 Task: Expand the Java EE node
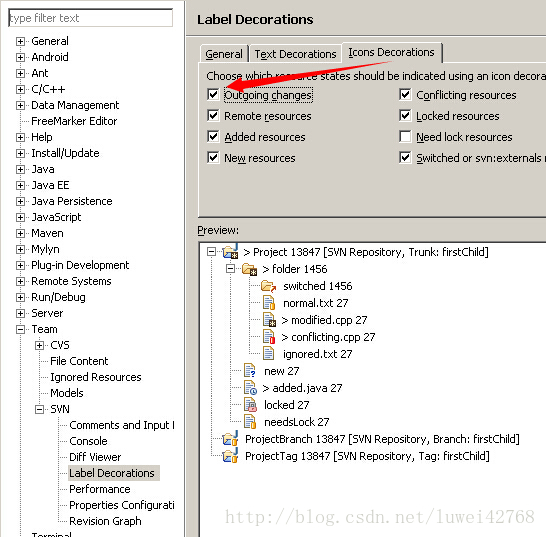coord(20,186)
